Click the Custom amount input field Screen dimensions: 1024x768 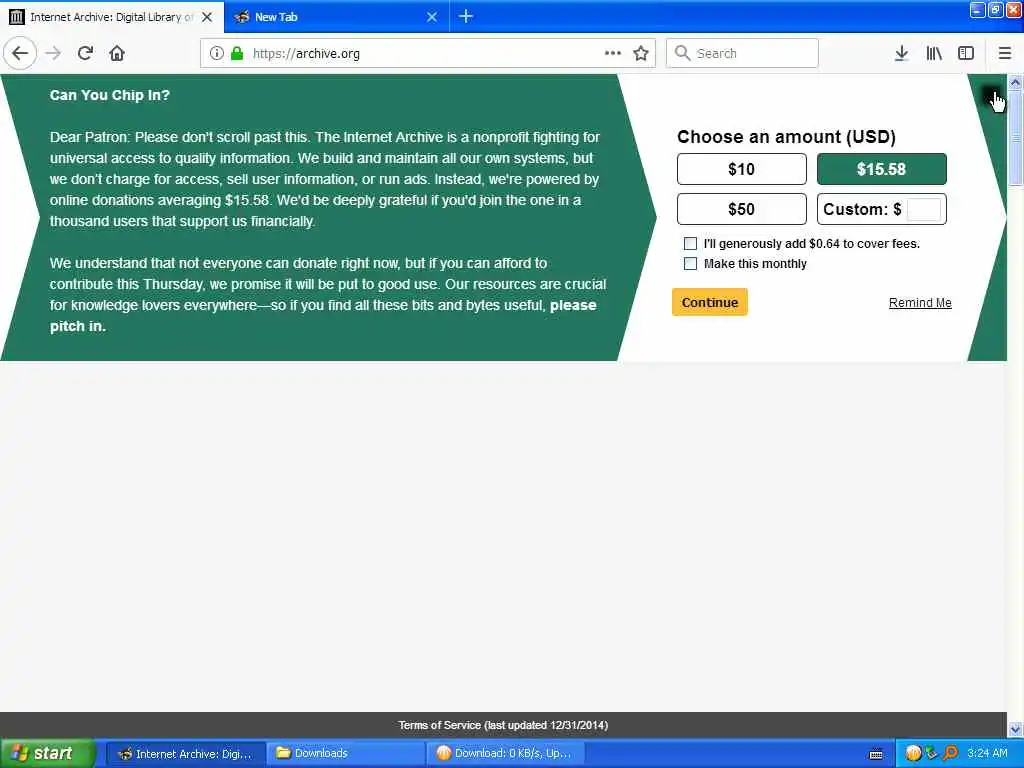pos(923,210)
